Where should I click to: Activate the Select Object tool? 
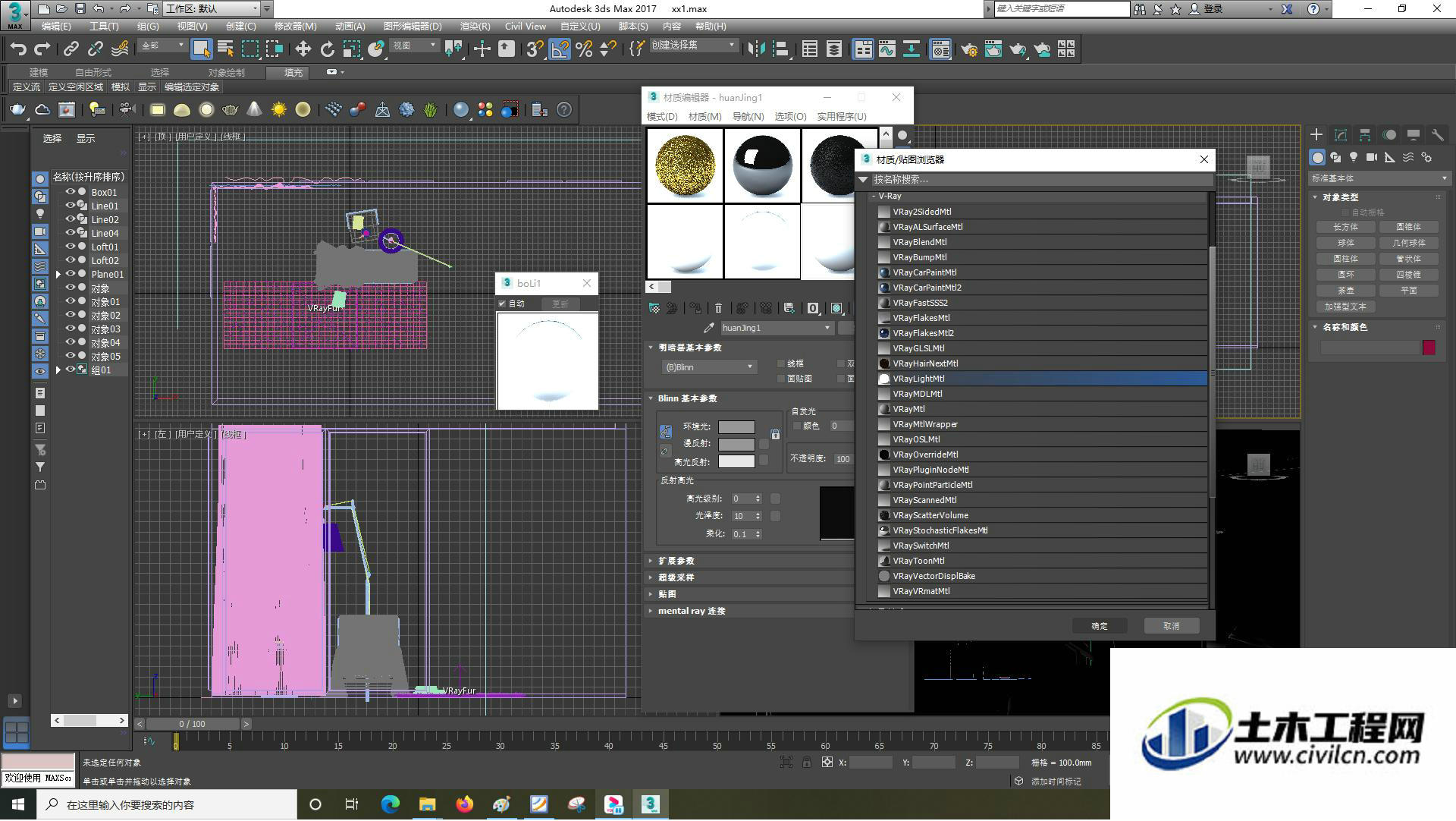pyautogui.click(x=201, y=49)
